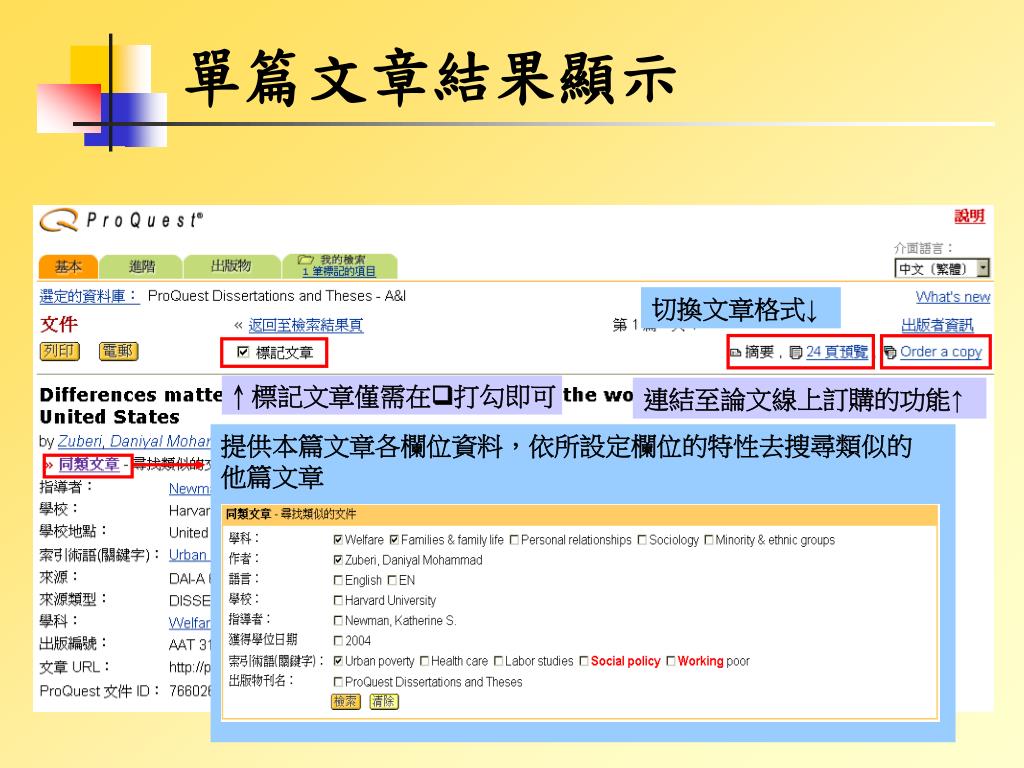This screenshot has height=768, width=1024.
Task: Check the Social policy checkbox
Action: tap(584, 662)
